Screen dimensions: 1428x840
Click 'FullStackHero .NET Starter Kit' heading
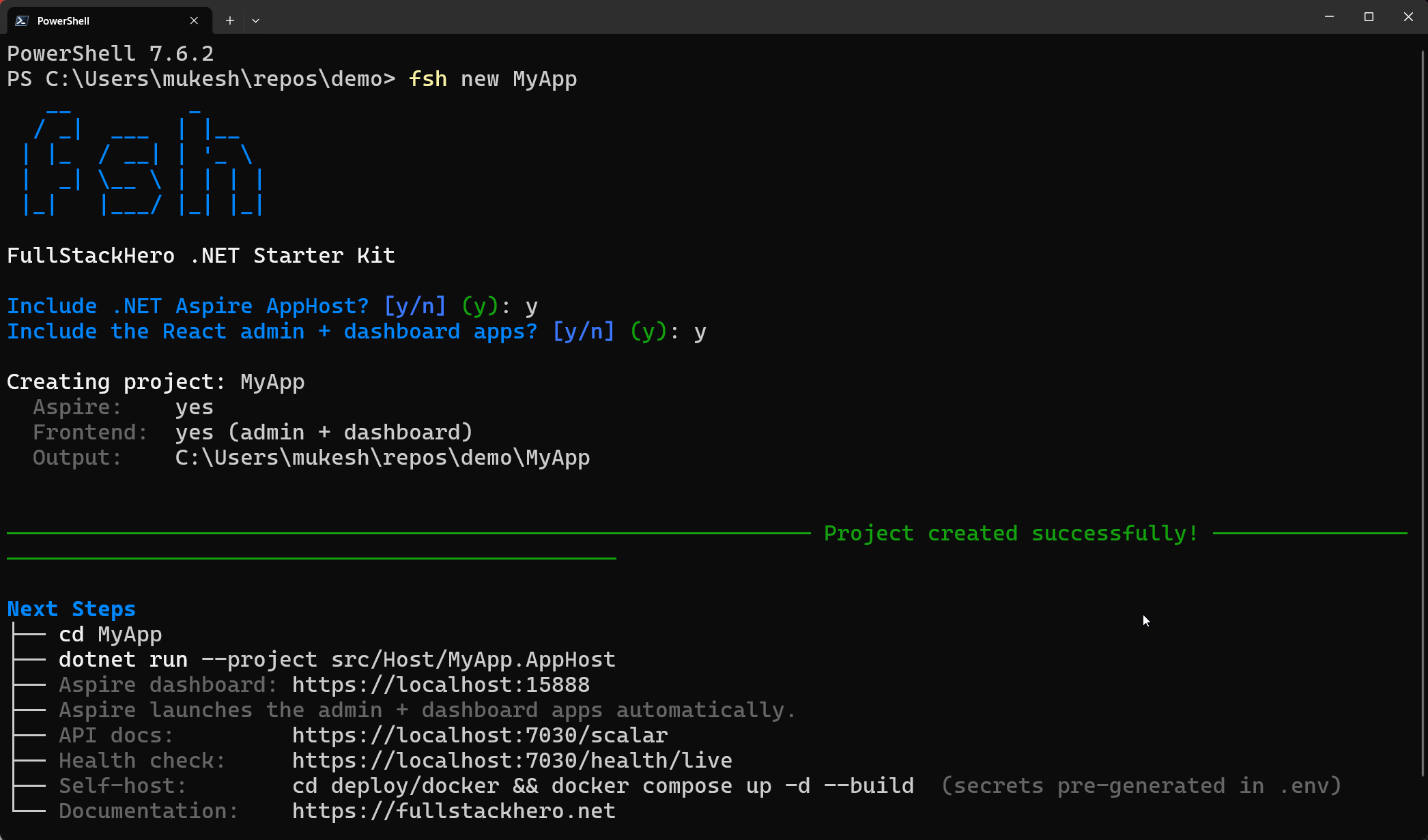[x=201, y=256]
